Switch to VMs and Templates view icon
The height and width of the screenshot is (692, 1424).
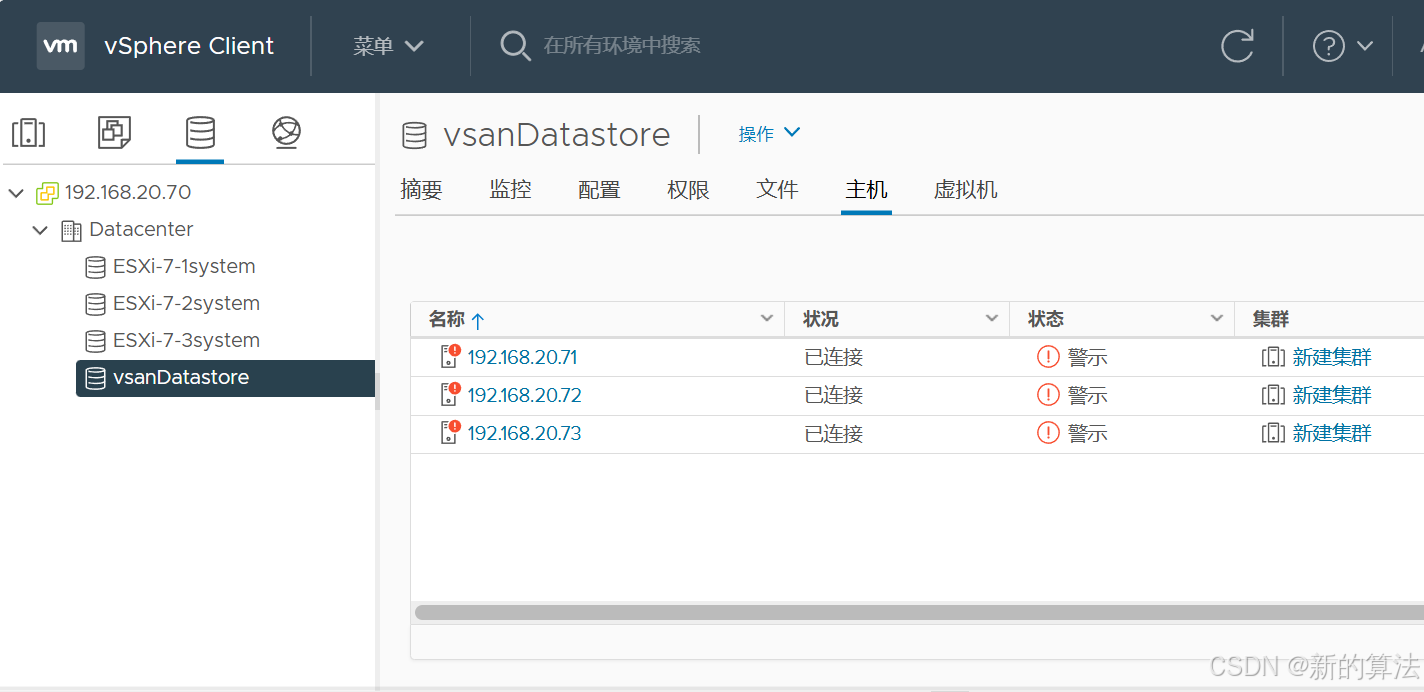click(114, 132)
